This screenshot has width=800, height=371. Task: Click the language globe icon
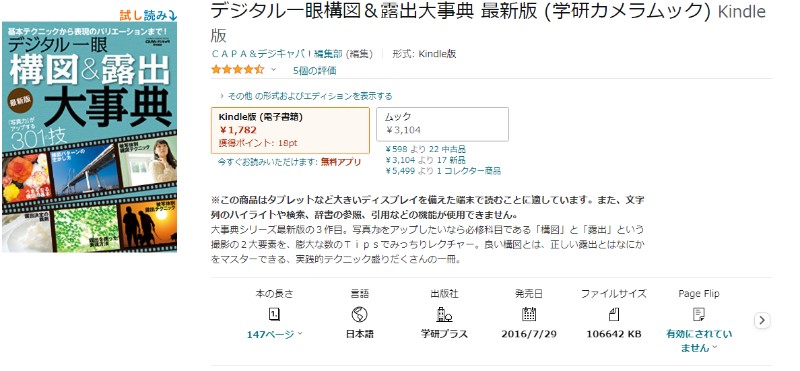pyautogui.click(x=359, y=314)
